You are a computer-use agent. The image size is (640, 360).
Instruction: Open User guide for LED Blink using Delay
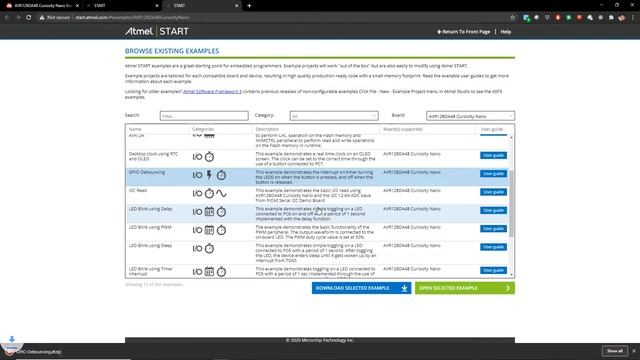click(493, 210)
